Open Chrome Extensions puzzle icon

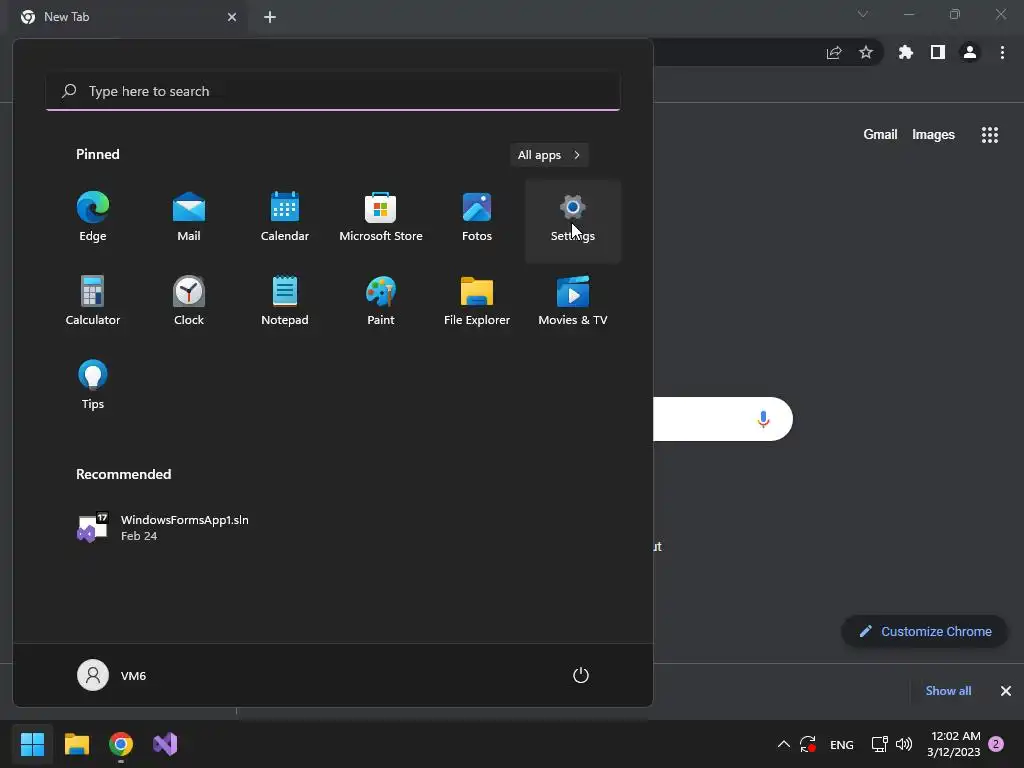906,52
